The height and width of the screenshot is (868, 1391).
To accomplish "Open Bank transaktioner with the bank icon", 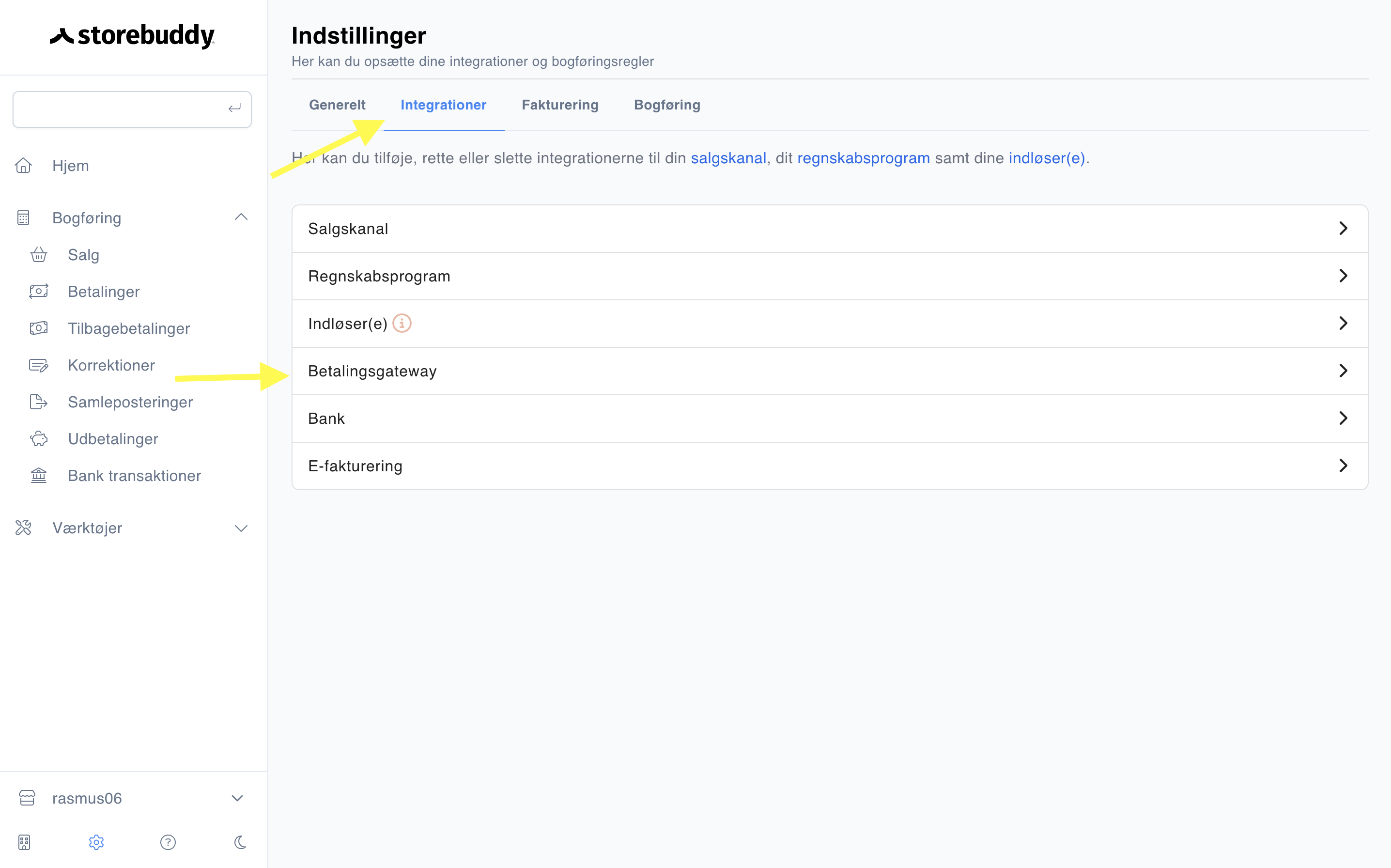I will click(x=38, y=475).
